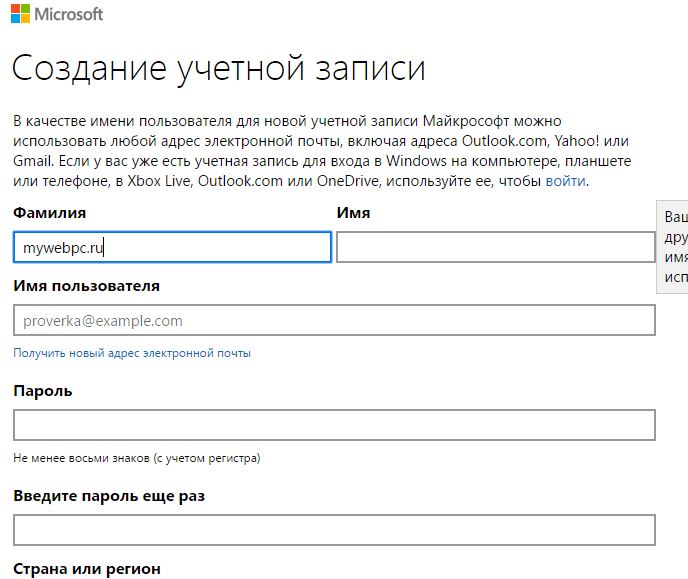Click the 'Страна или регион' label
The width and height of the screenshot is (688, 579).
click(x=87, y=569)
